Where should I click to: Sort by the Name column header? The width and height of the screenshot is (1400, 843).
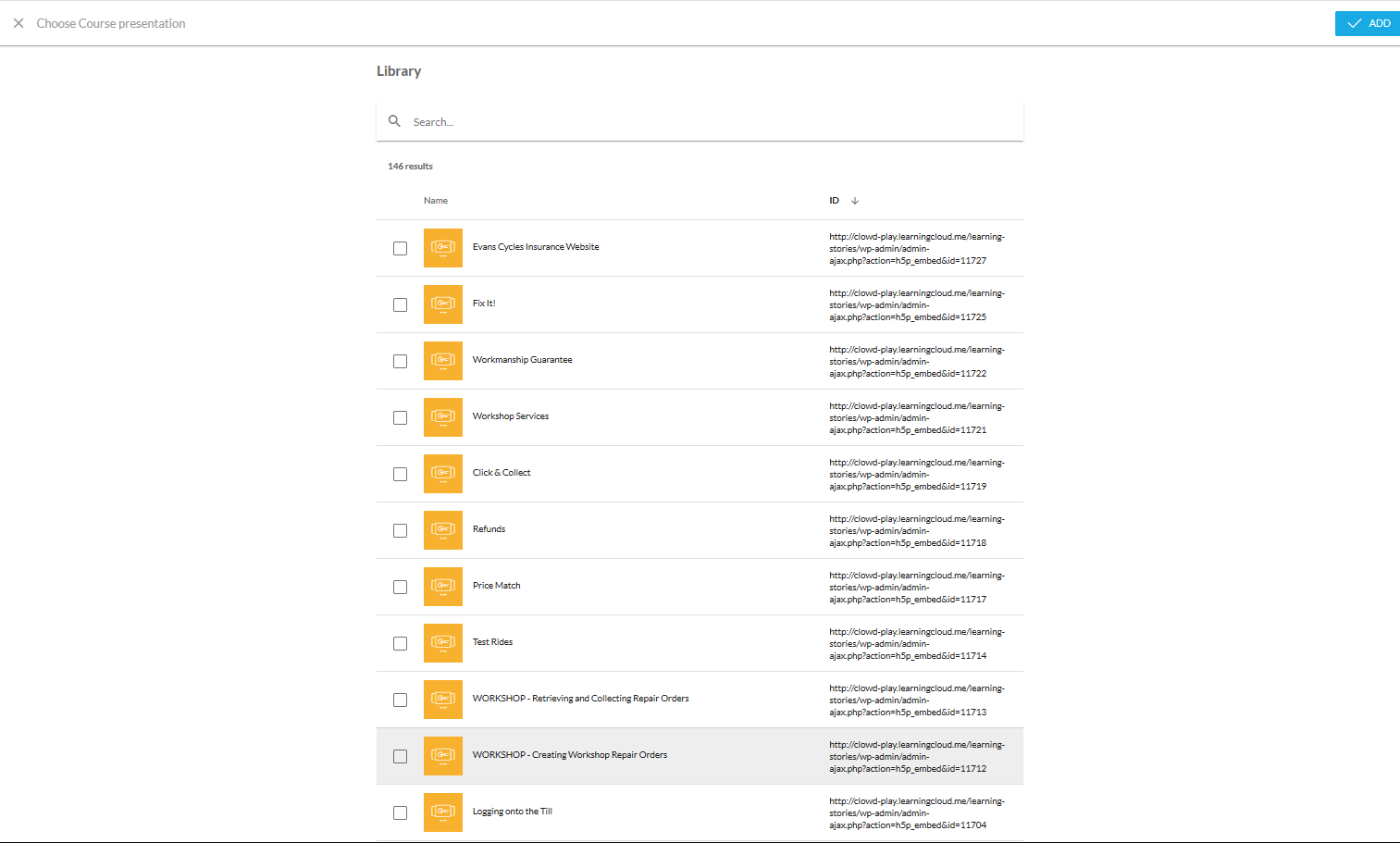436,201
